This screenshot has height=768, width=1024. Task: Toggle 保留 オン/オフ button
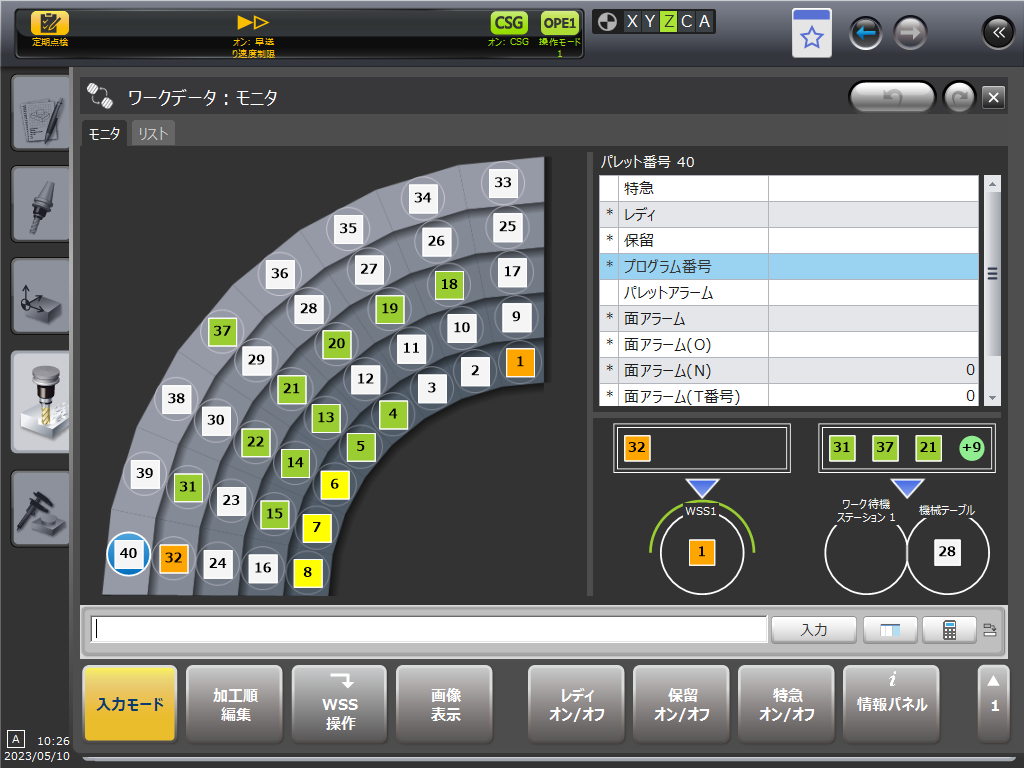click(681, 704)
